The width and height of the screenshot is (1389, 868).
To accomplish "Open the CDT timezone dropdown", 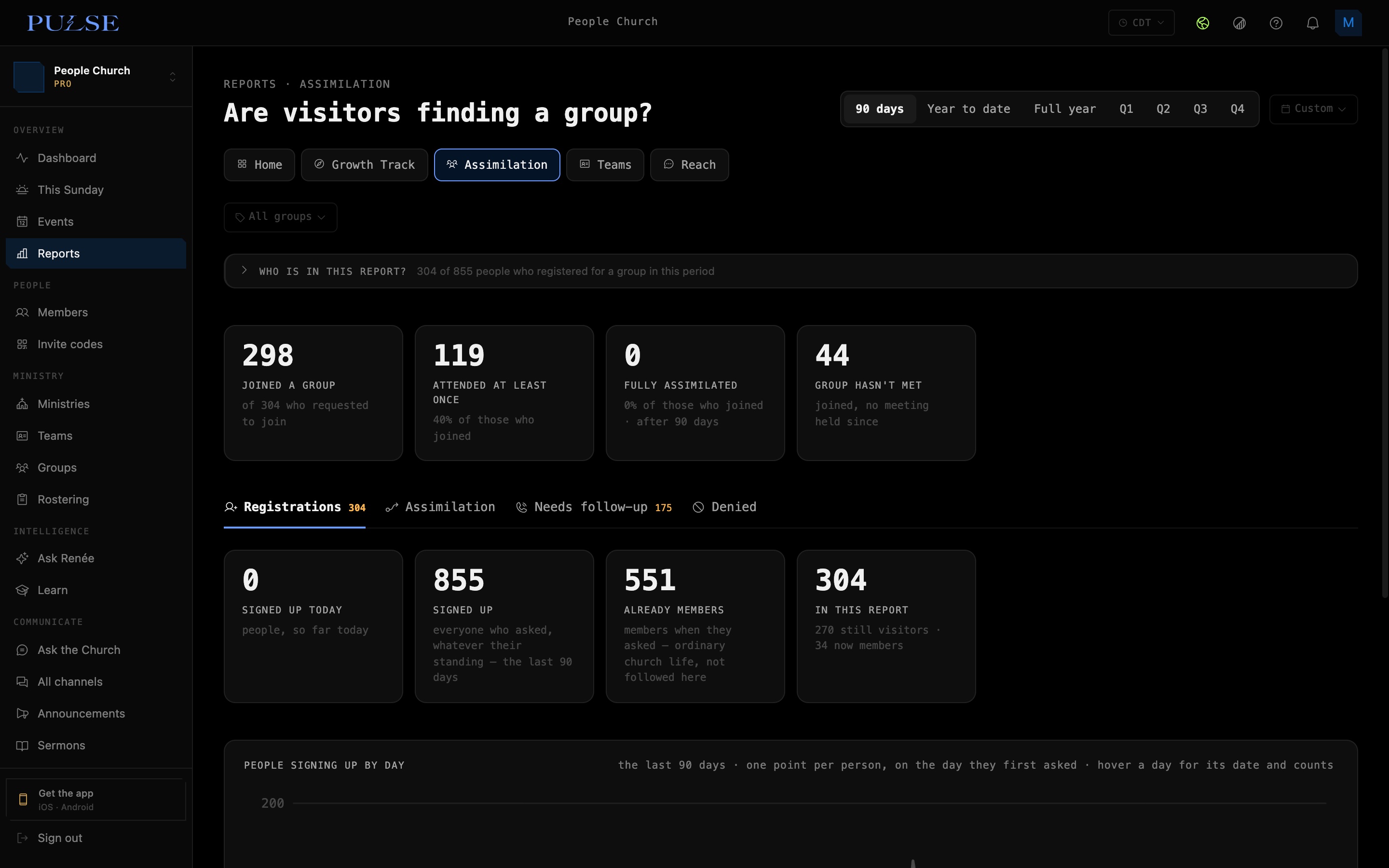I will pyautogui.click(x=1141, y=23).
